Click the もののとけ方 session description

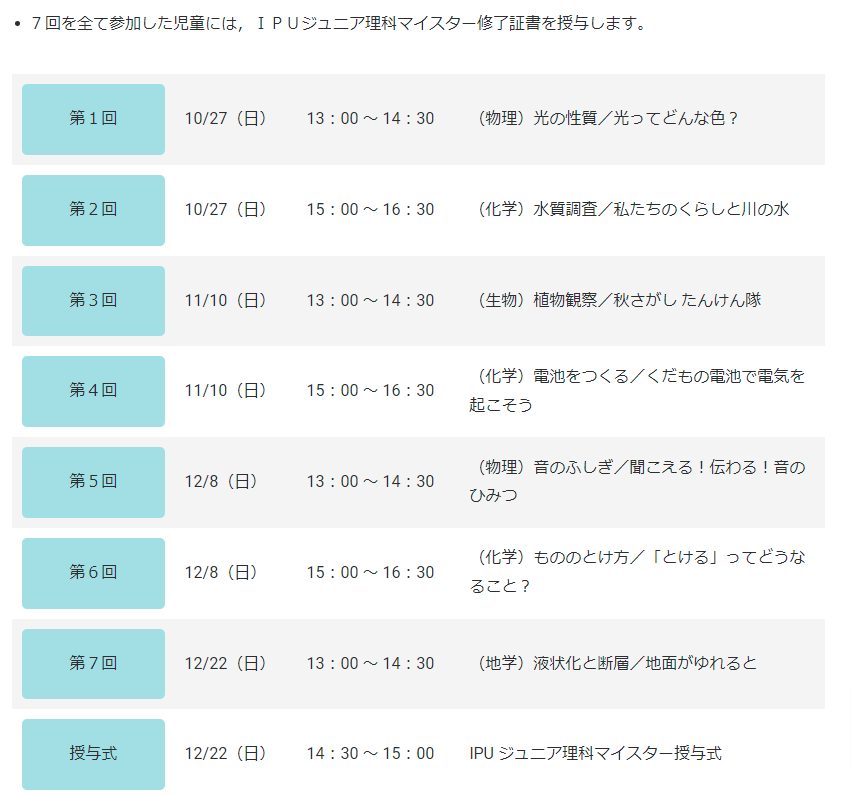pos(637,572)
